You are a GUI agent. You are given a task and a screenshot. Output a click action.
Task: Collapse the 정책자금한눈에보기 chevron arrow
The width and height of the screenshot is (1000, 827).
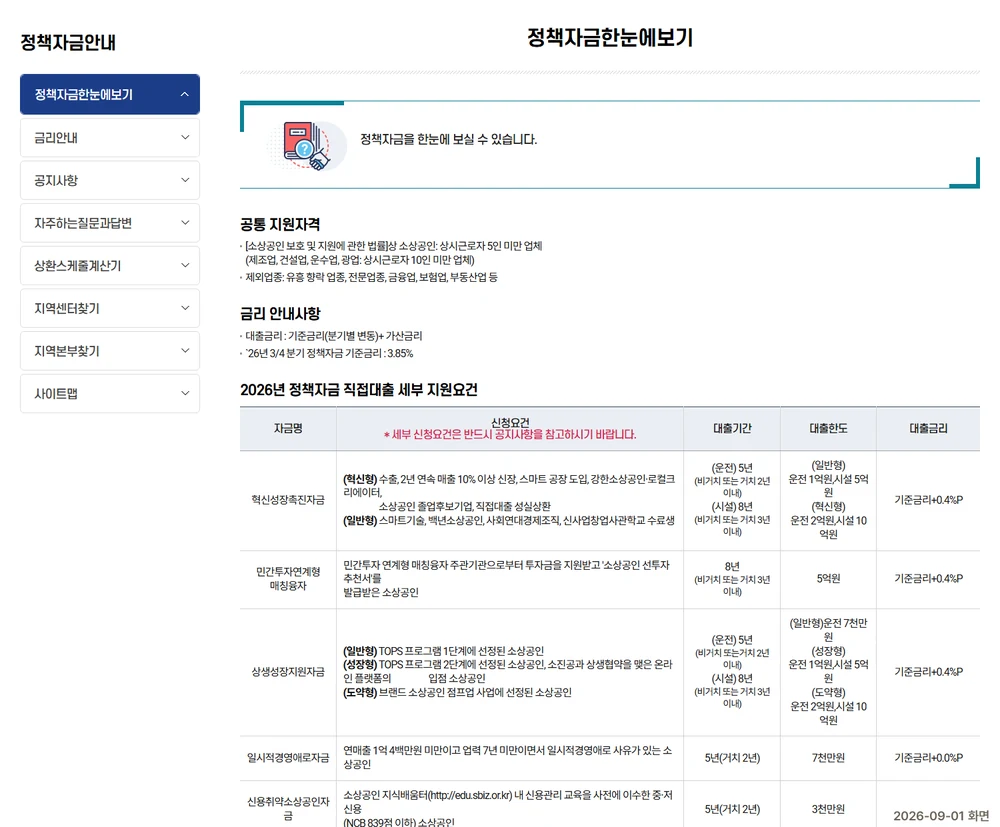click(184, 94)
